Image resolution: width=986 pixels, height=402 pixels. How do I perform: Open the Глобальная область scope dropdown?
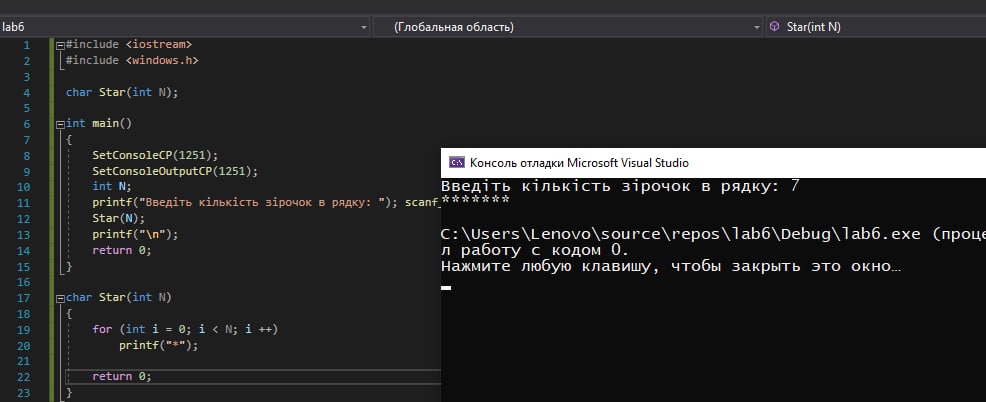click(x=567, y=27)
